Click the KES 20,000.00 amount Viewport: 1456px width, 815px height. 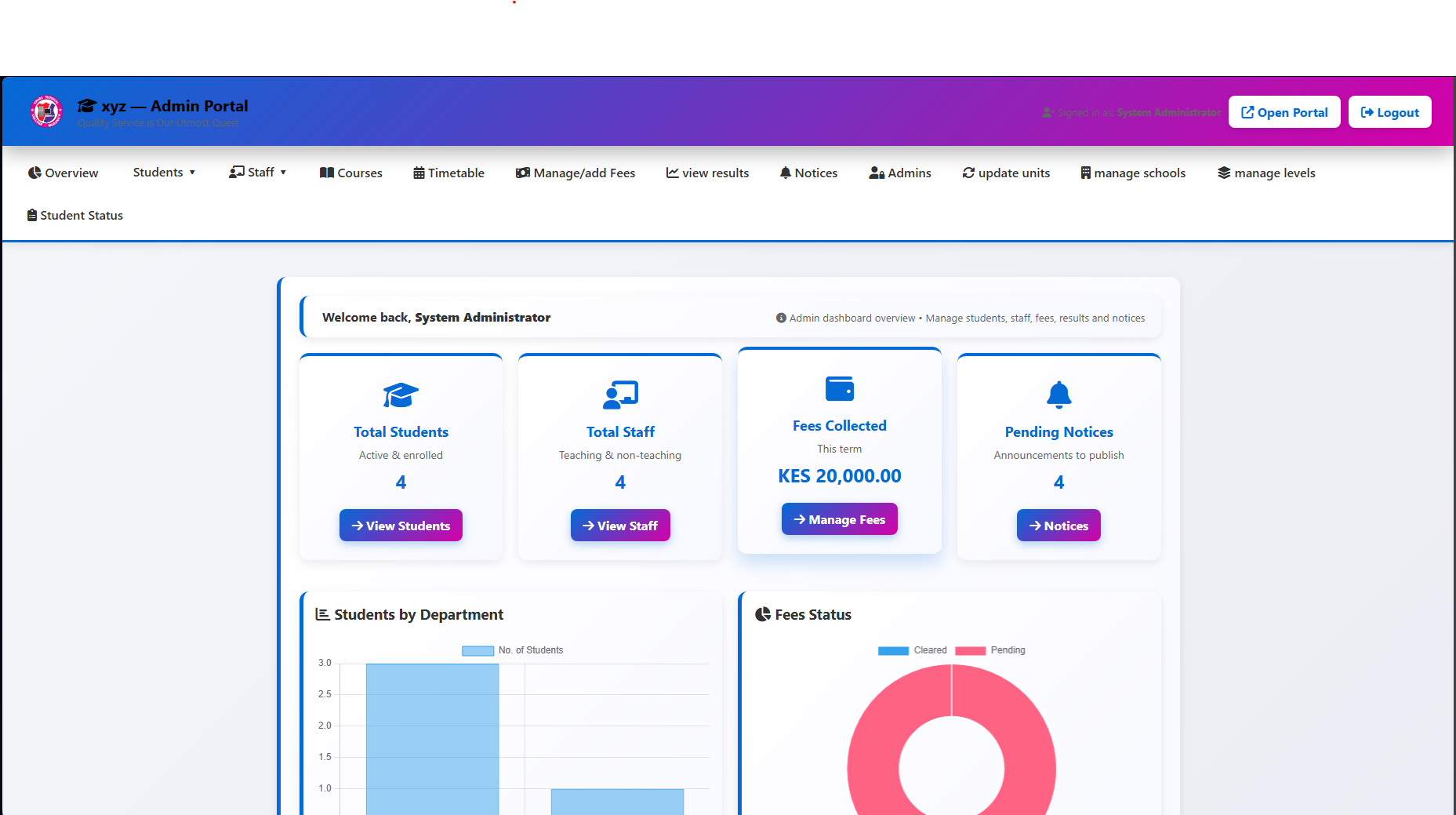click(840, 476)
